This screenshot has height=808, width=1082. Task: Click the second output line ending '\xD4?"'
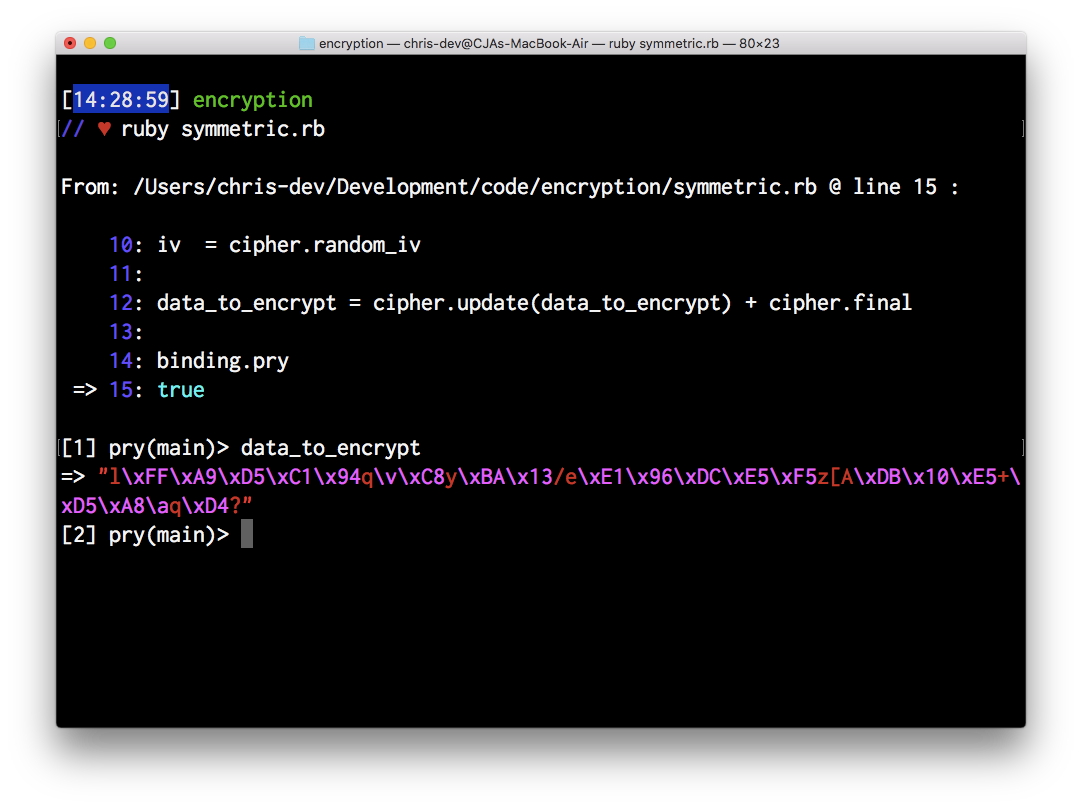coord(157,506)
